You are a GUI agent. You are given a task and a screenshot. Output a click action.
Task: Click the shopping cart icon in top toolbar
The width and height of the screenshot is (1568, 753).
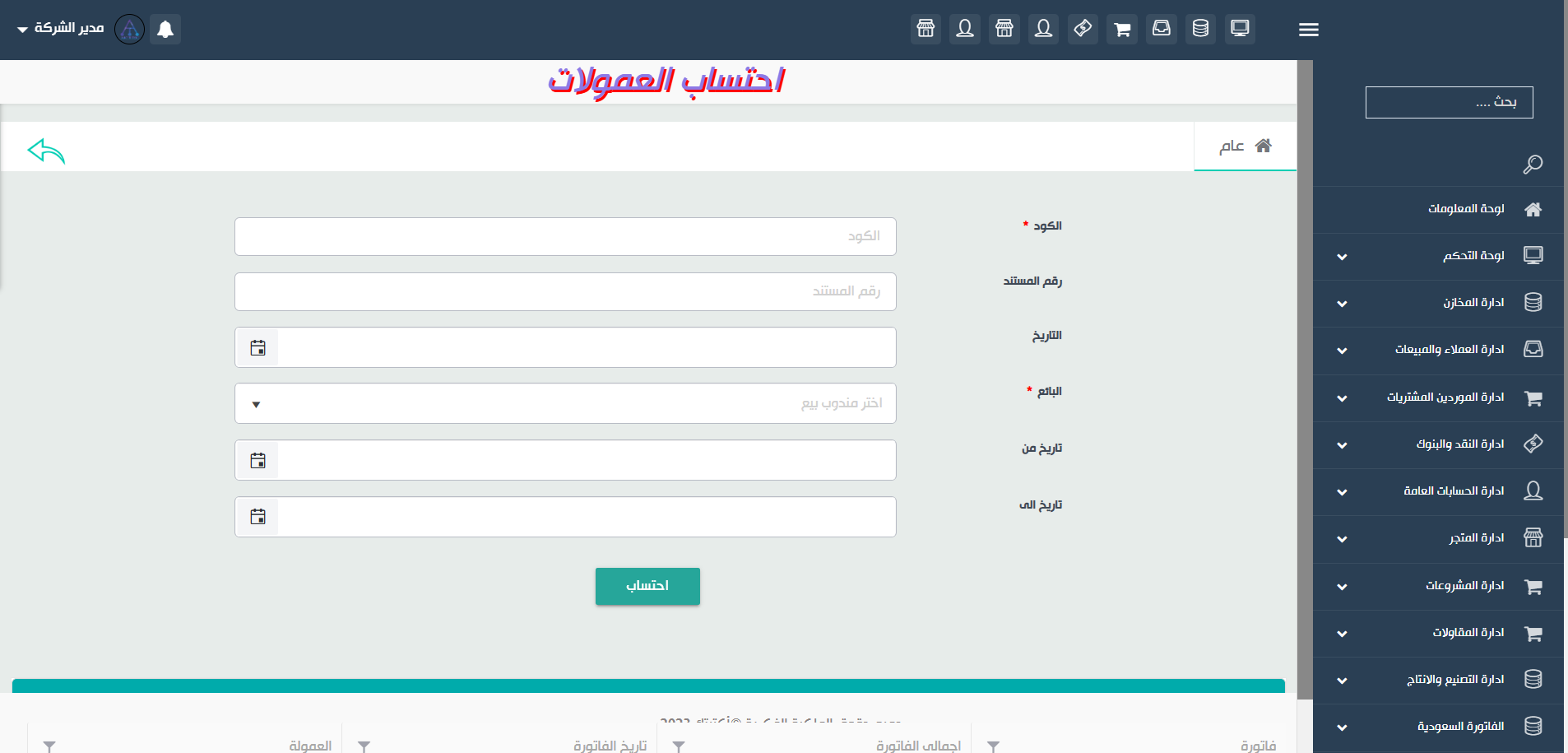click(x=1122, y=29)
